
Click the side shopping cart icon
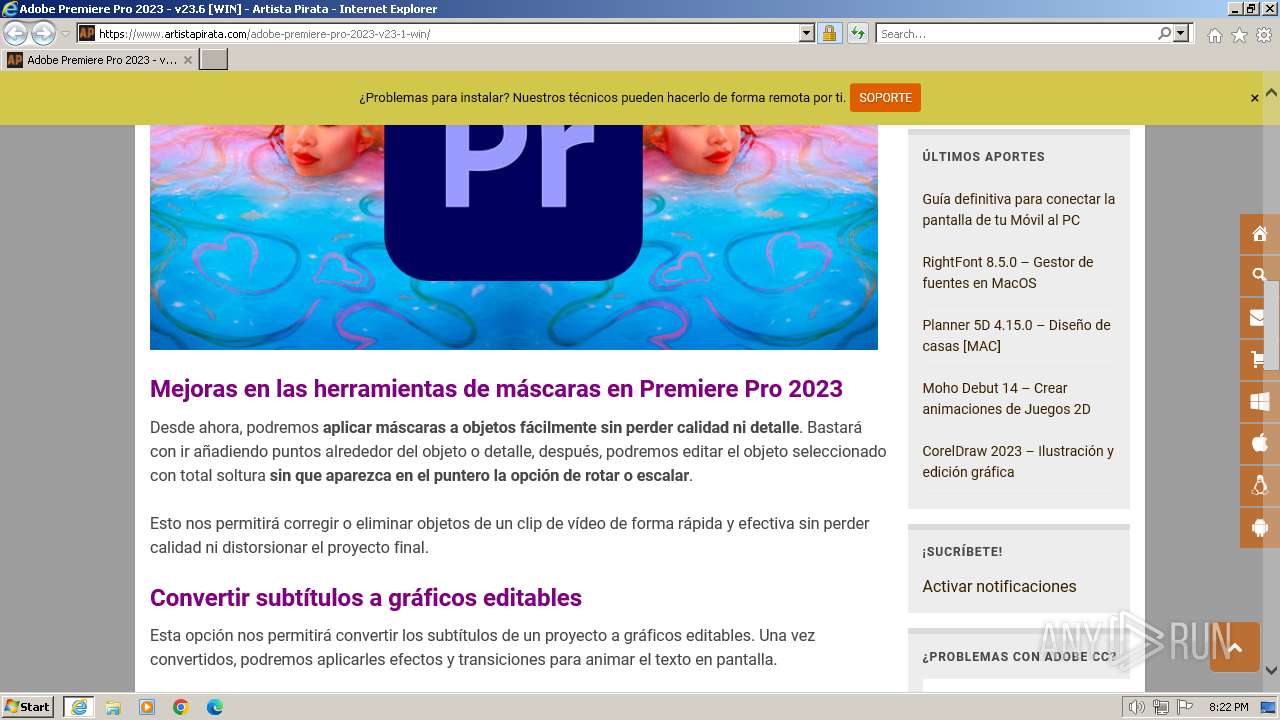coord(1259,360)
